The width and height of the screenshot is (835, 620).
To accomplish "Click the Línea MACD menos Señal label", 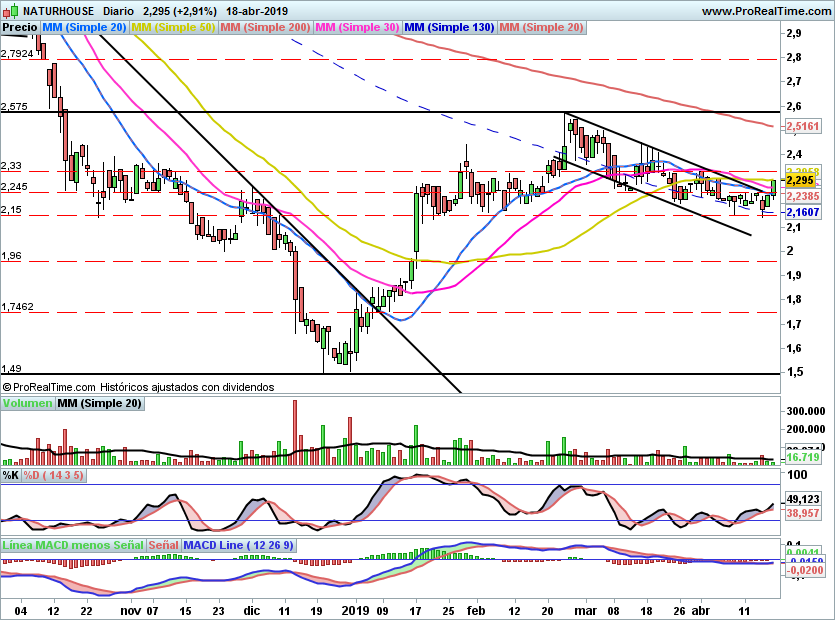I will [73, 546].
